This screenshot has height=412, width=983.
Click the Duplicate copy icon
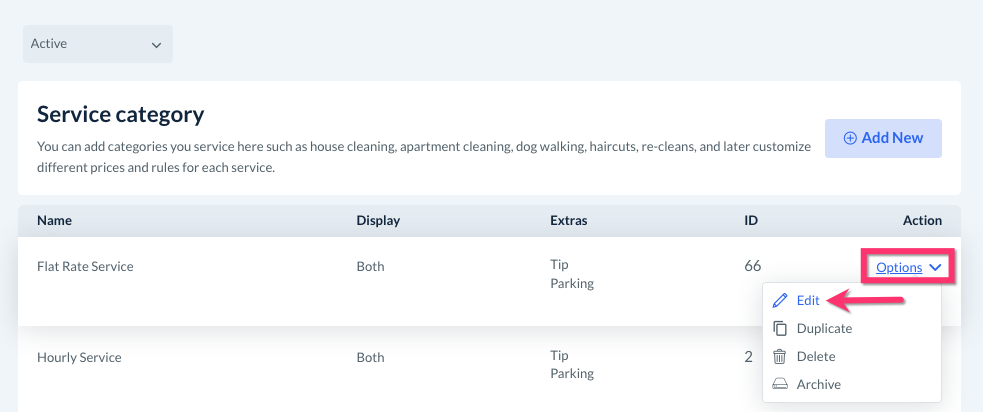click(780, 328)
